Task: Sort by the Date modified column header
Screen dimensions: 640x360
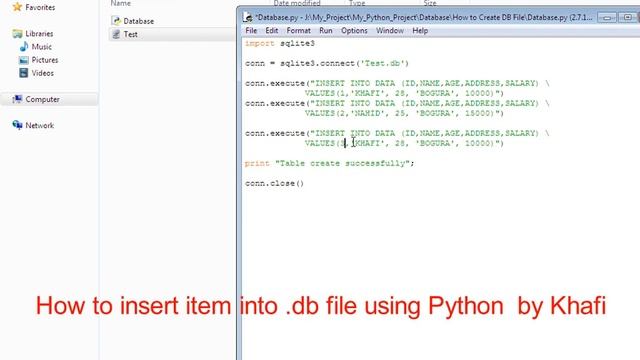Action: point(297,3)
